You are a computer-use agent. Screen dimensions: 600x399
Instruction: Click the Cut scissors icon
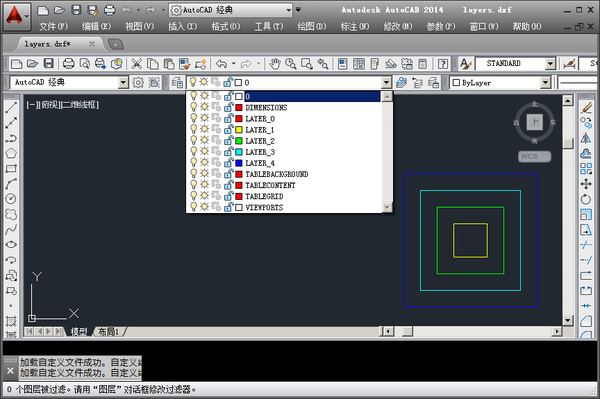pyautogui.click(x=137, y=64)
